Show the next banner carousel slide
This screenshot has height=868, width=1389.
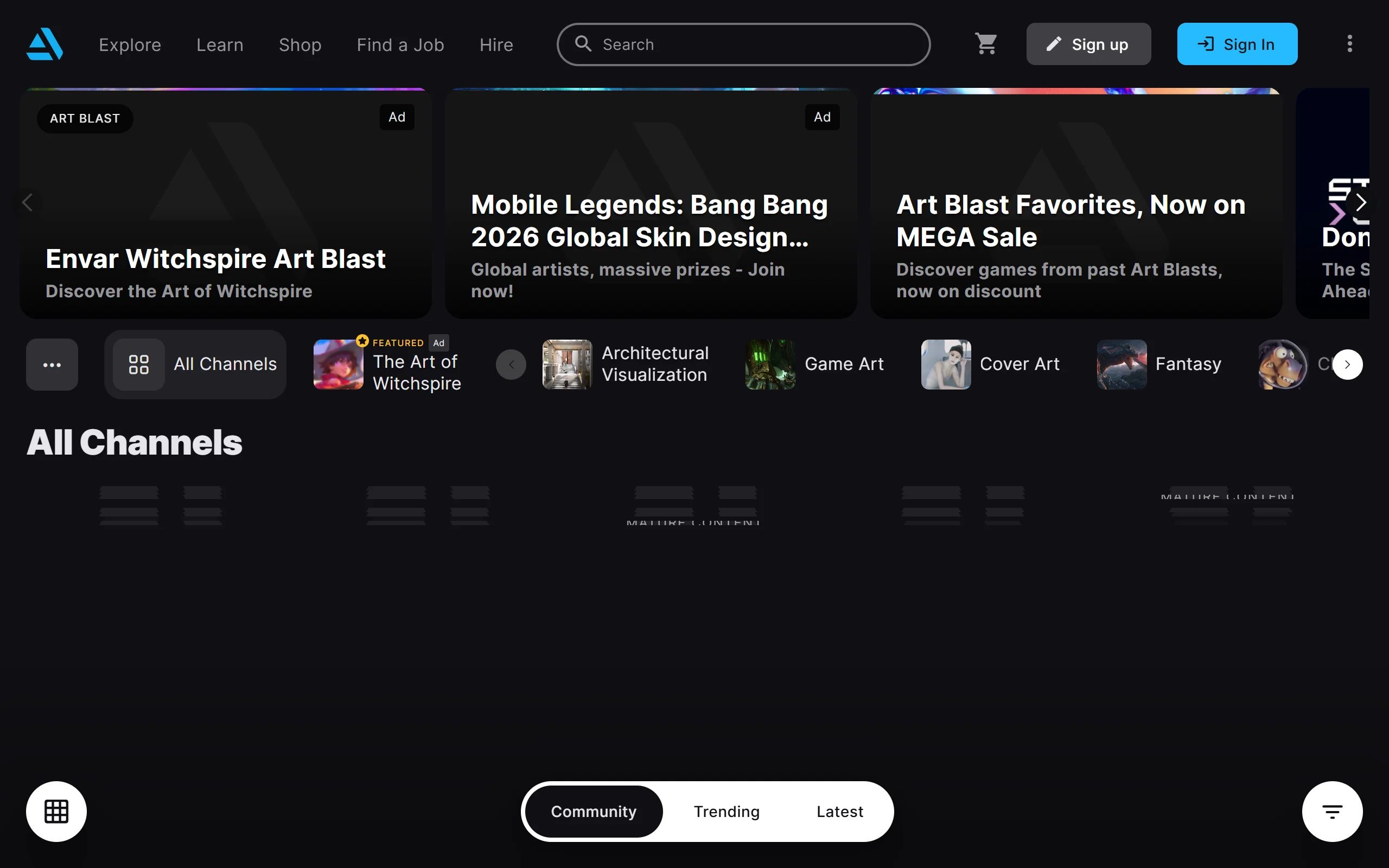(x=1360, y=203)
